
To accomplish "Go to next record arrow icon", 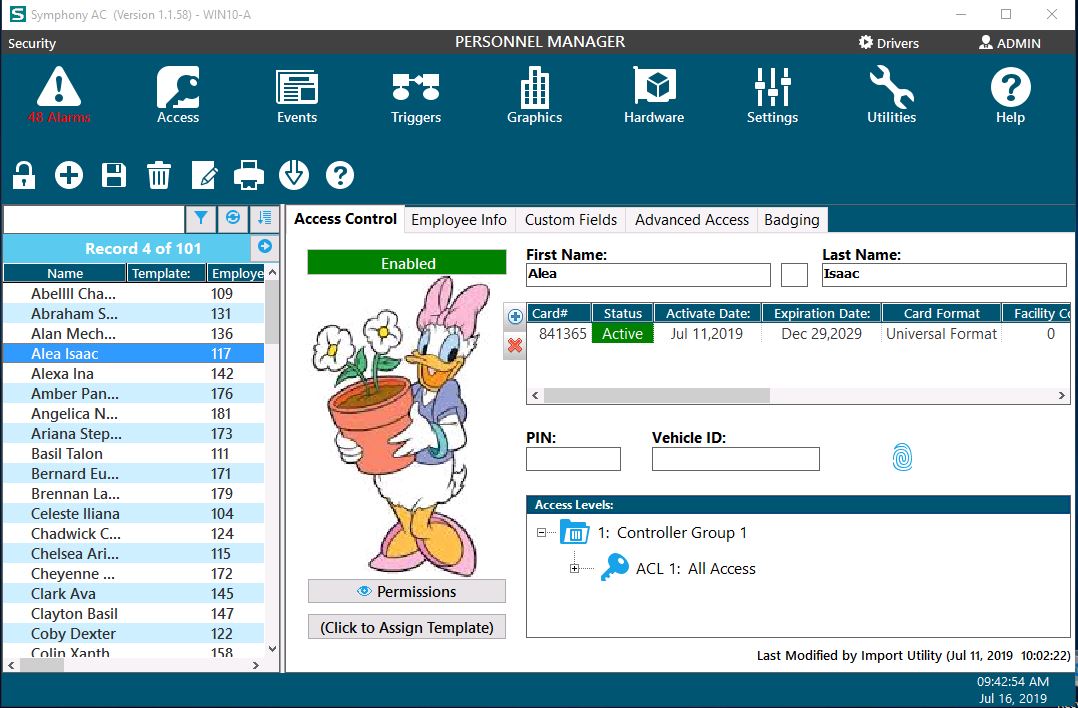I will [265, 247].
